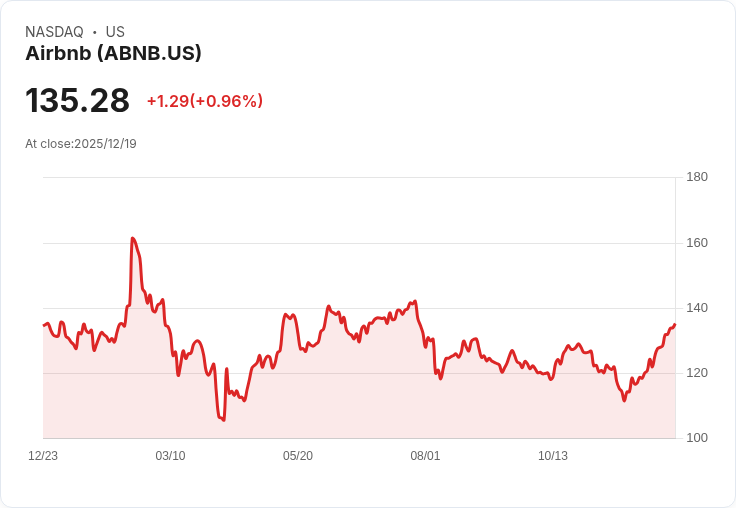Click the 135.28 current price
736x508 pixels.
coord(77,100)
